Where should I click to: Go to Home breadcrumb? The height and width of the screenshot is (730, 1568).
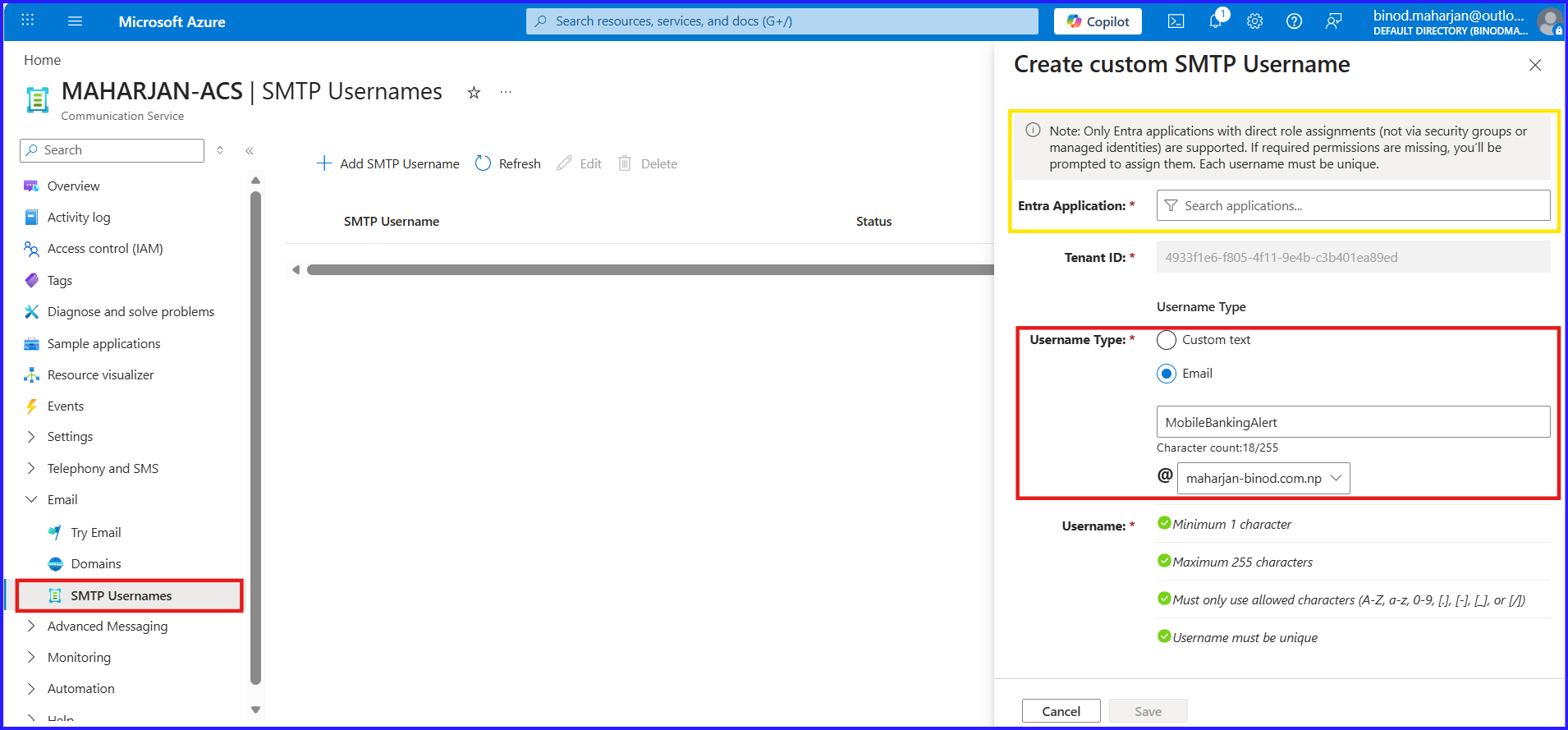[x=42, y=60]
